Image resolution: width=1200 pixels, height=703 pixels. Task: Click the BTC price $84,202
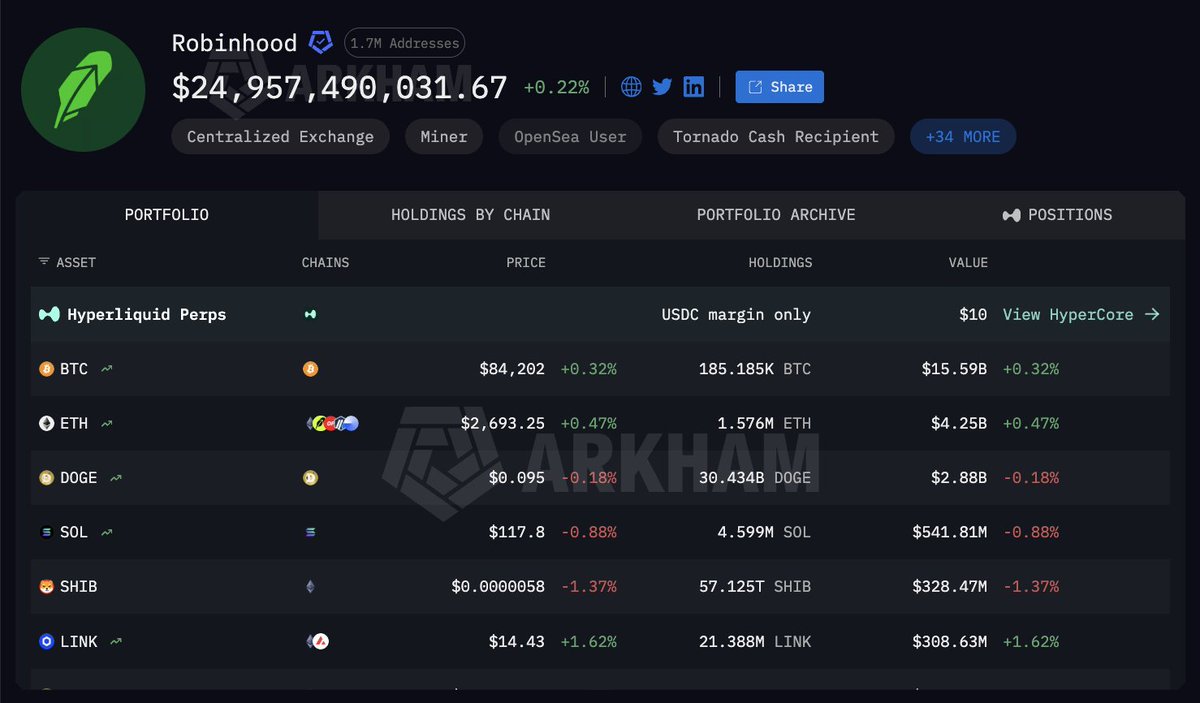[x=512, y=369]
